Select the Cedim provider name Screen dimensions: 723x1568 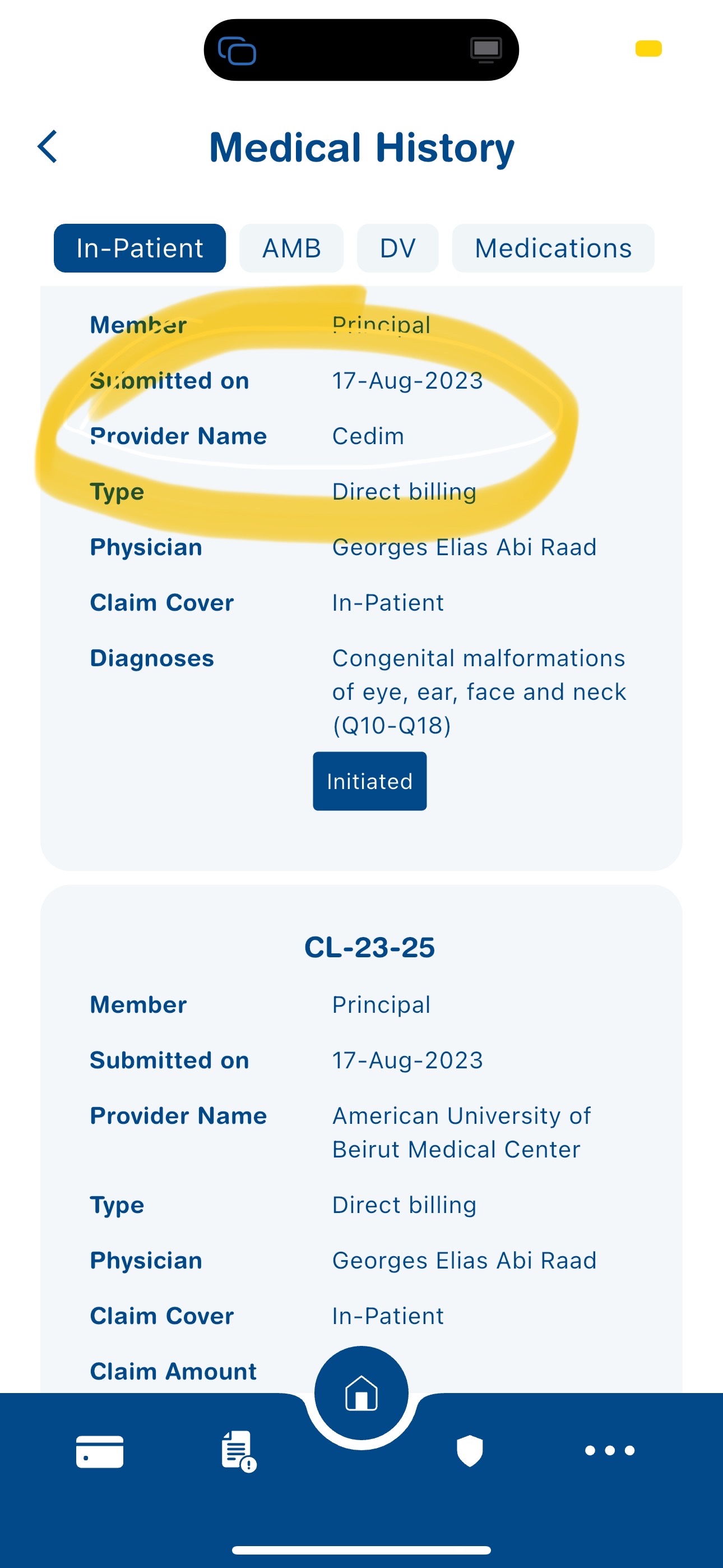(x=368, y=436)
